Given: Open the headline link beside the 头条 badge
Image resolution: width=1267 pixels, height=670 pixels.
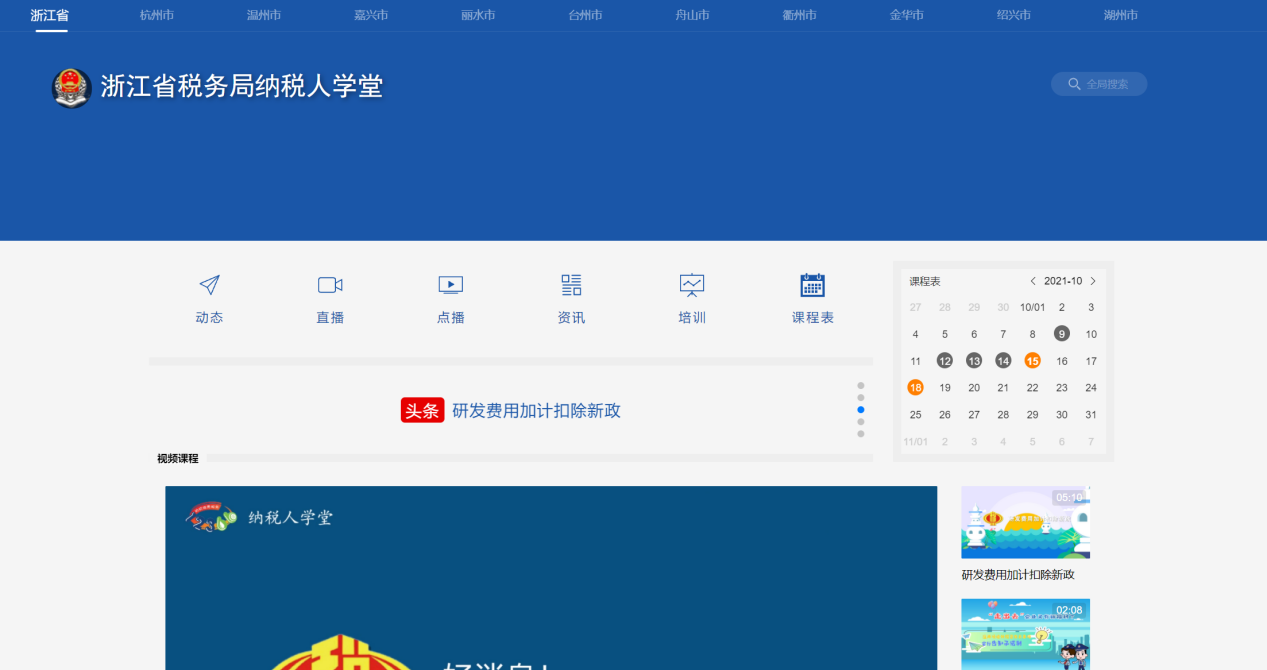Looking at the screenshot, I should click(537, 411).
